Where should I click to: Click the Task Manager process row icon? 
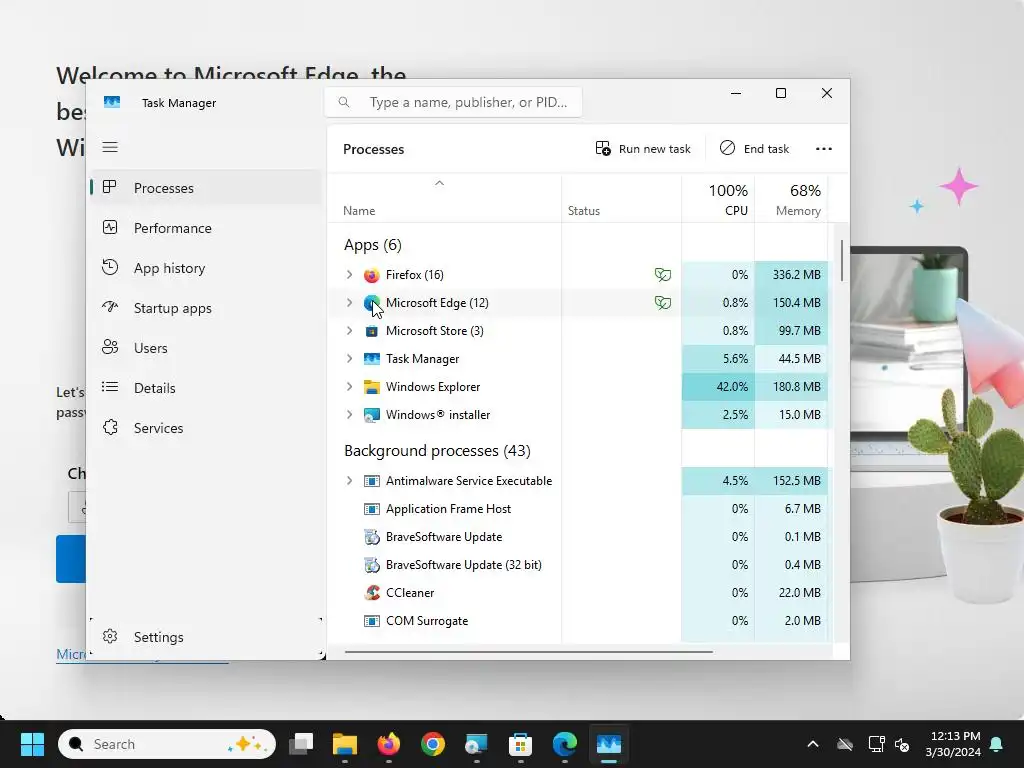(372, 359)
